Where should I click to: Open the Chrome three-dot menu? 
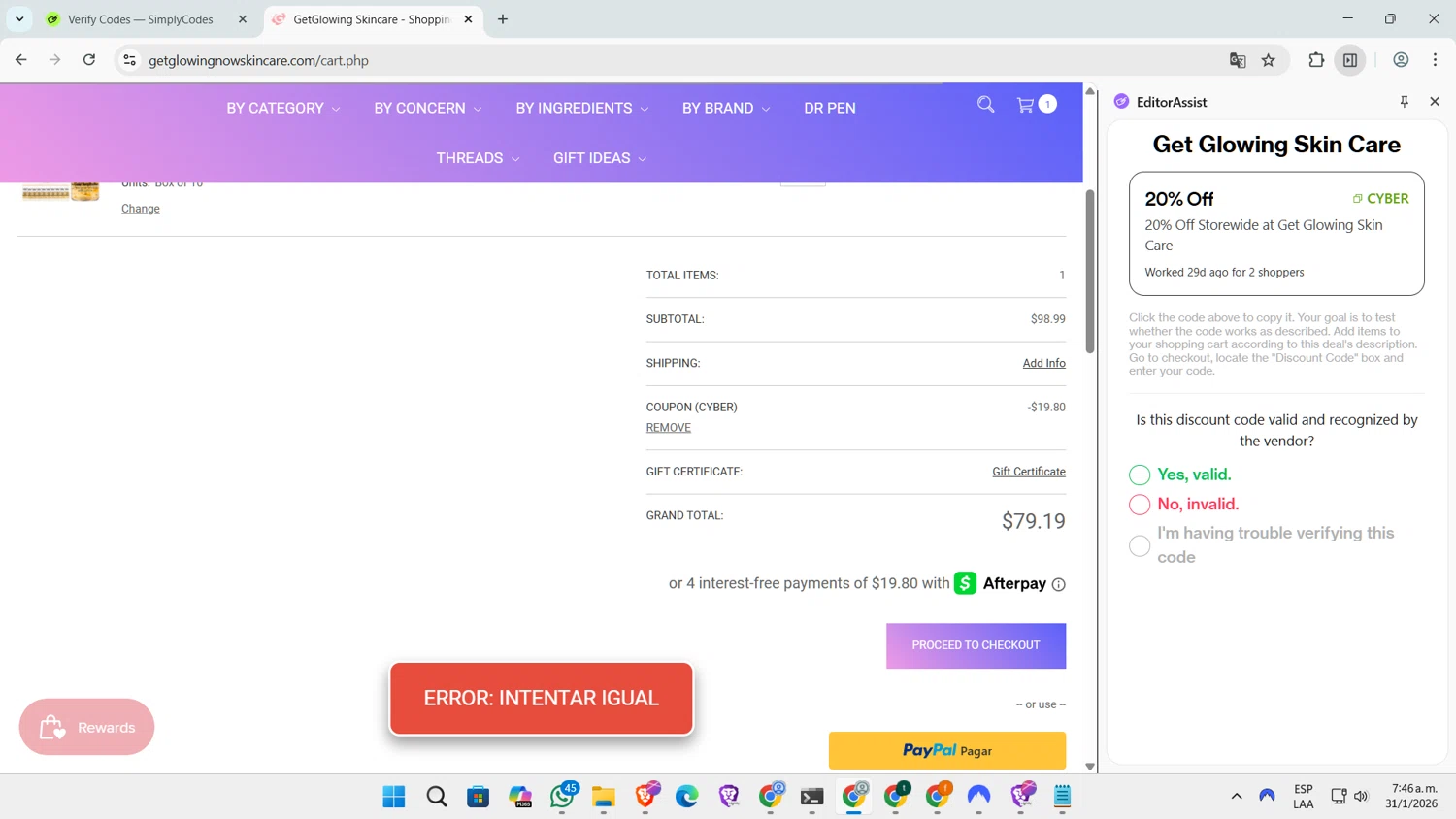pos(1435,60)
